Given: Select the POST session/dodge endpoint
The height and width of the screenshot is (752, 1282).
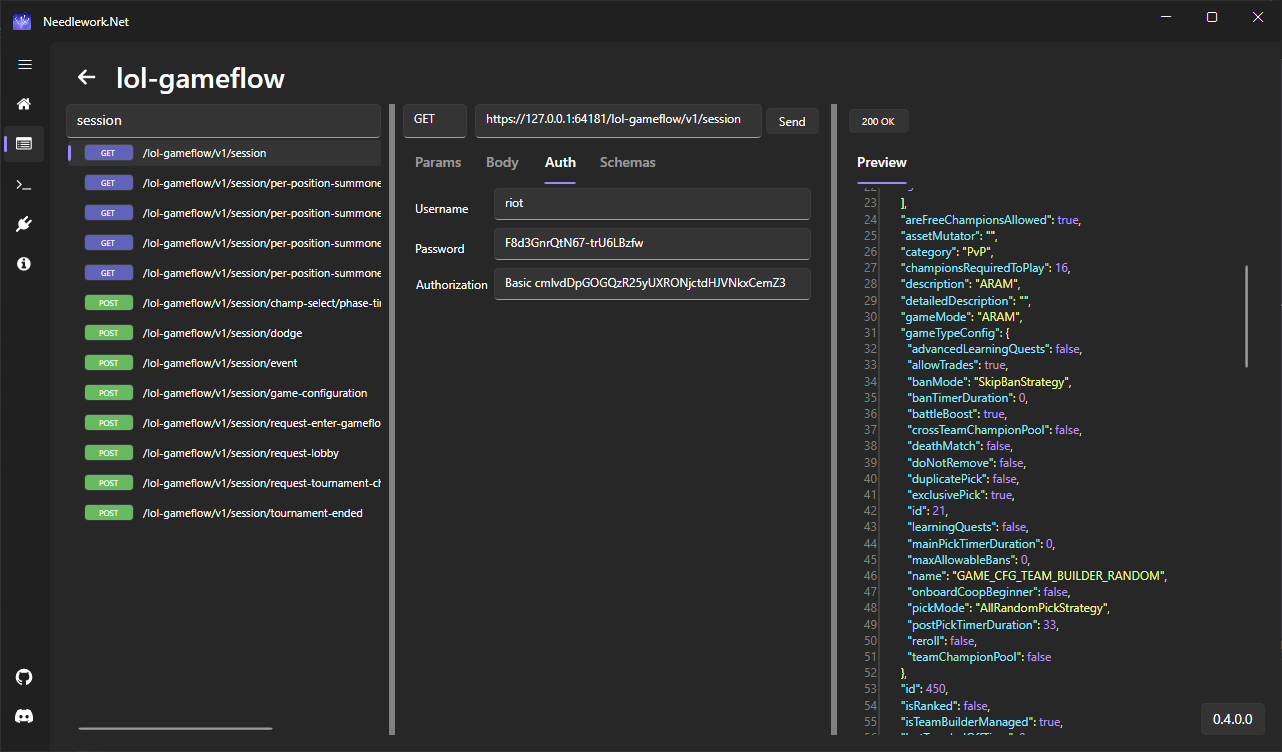Looking at the screenshot, I should (x=224, y=333).
